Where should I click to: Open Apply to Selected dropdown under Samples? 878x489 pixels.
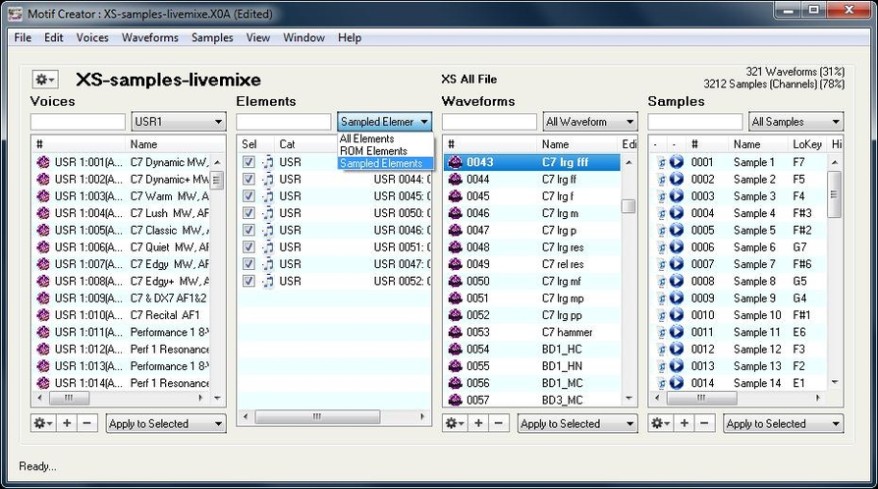(783, 423)
